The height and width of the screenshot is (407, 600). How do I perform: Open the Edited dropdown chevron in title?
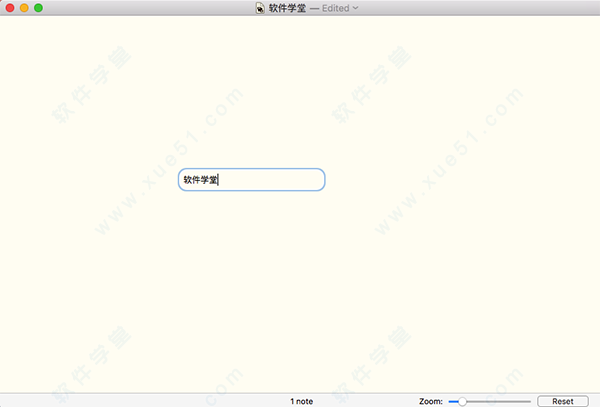pyautogui.click(x=355, y=8)
